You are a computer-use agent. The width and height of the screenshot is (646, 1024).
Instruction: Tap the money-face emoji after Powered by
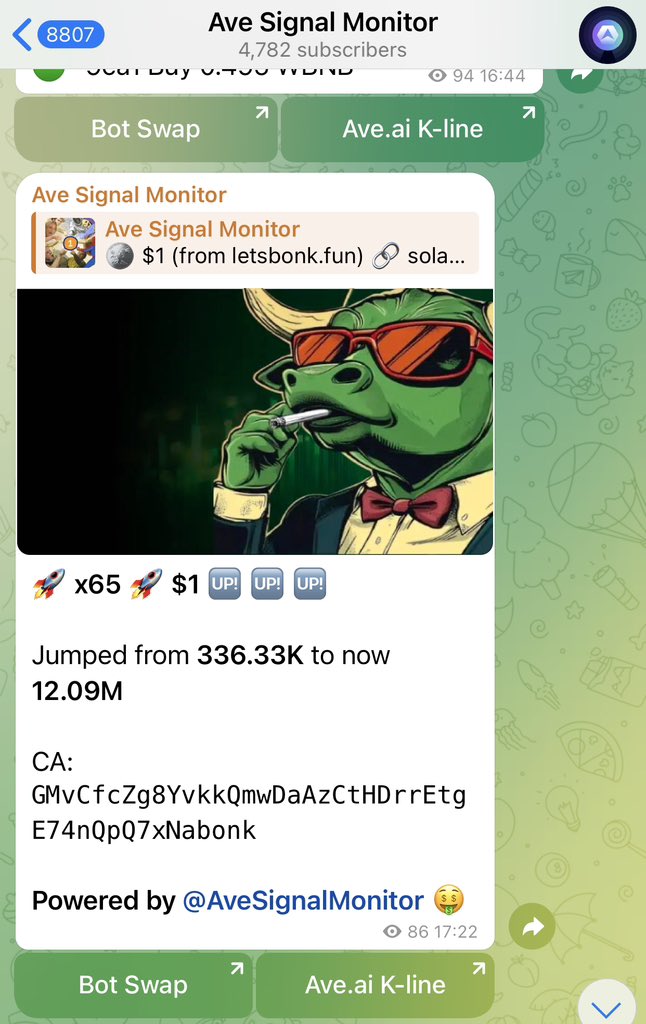tap(449, 900)
